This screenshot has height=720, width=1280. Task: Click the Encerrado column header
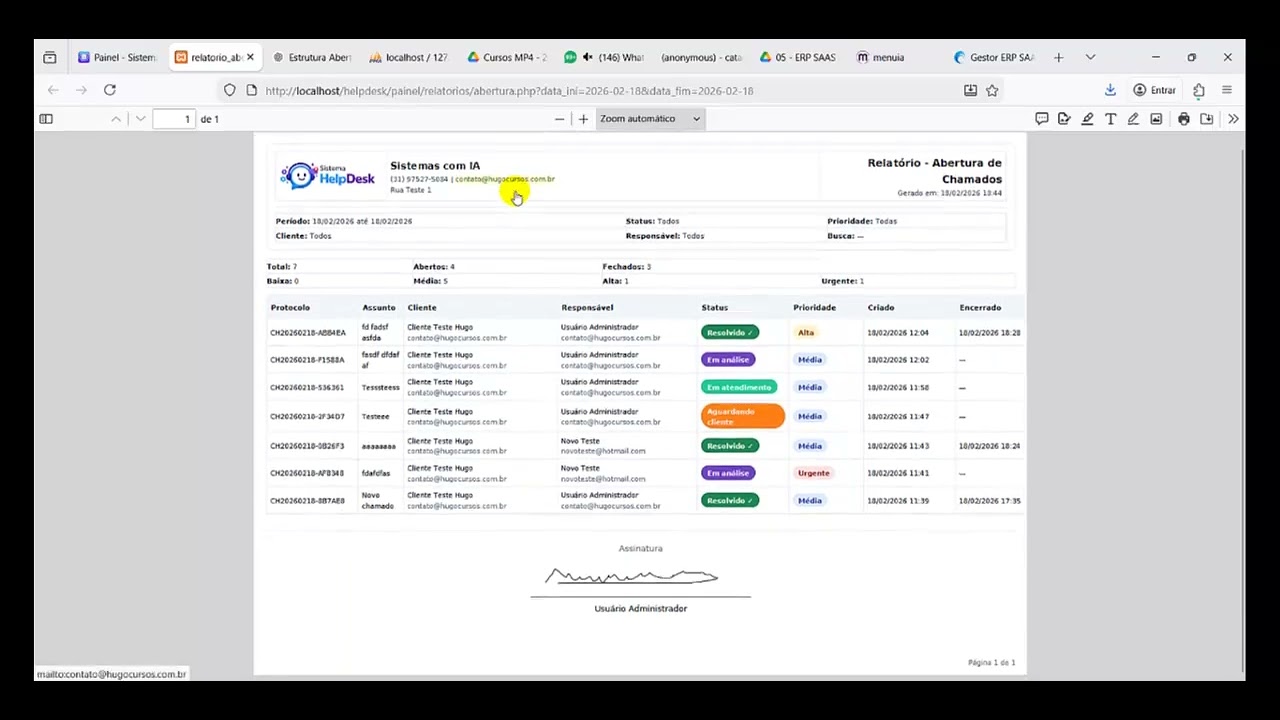[980, 307]
